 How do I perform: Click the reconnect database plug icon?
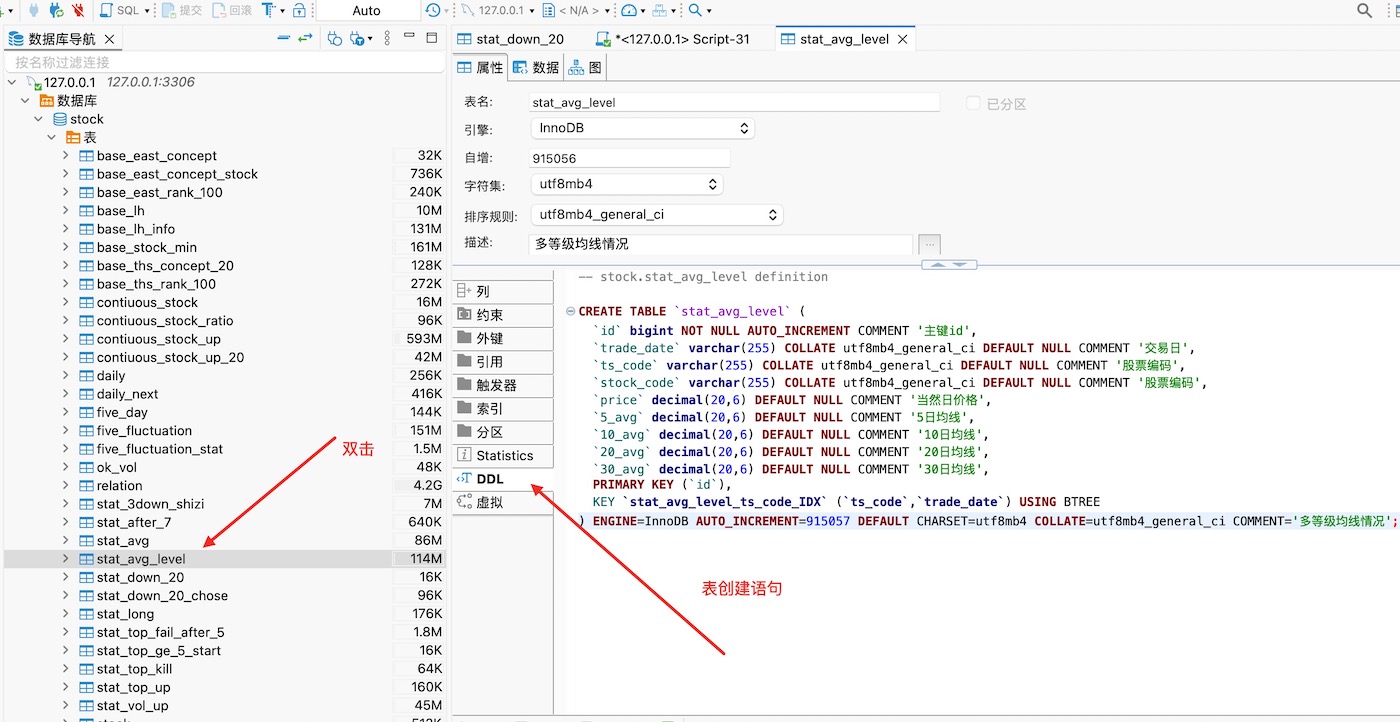pyautogui.click(x=56, y=10)
